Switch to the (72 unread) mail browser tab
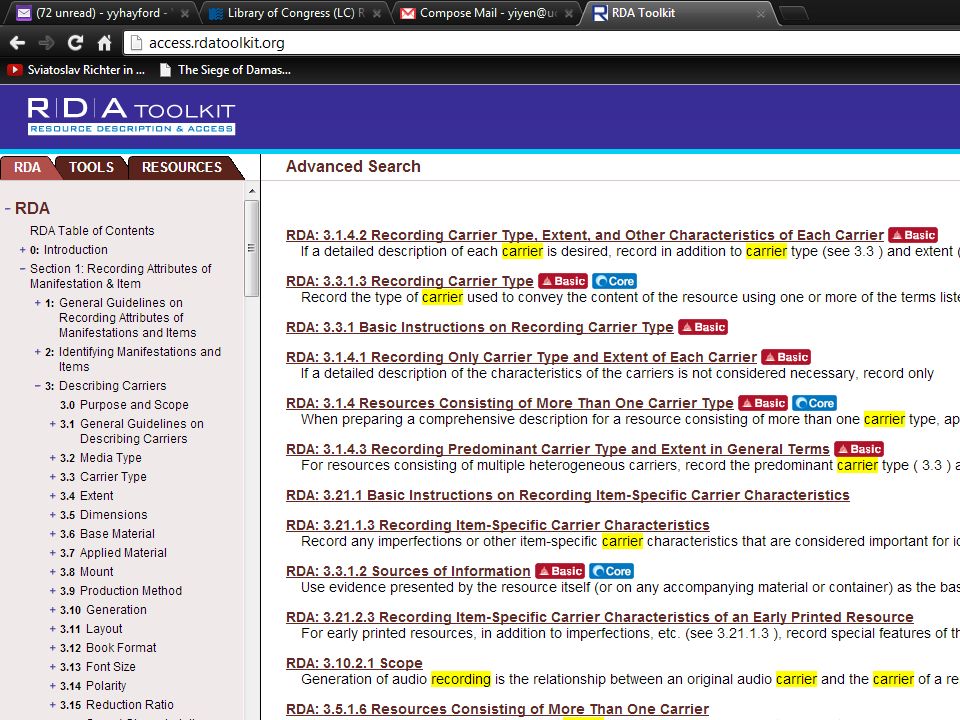960x720 pixels. pos(99,13)
